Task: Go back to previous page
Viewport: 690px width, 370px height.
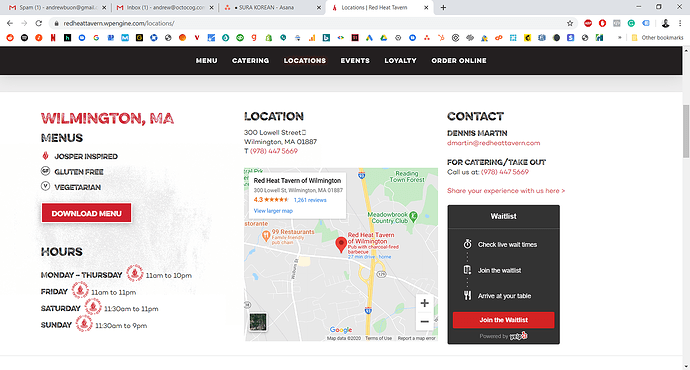Action: (x=10, y=23)
